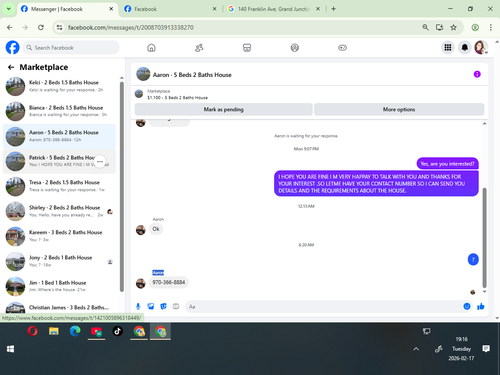Attach a photo with the image icon

click(x=151, y=306)
